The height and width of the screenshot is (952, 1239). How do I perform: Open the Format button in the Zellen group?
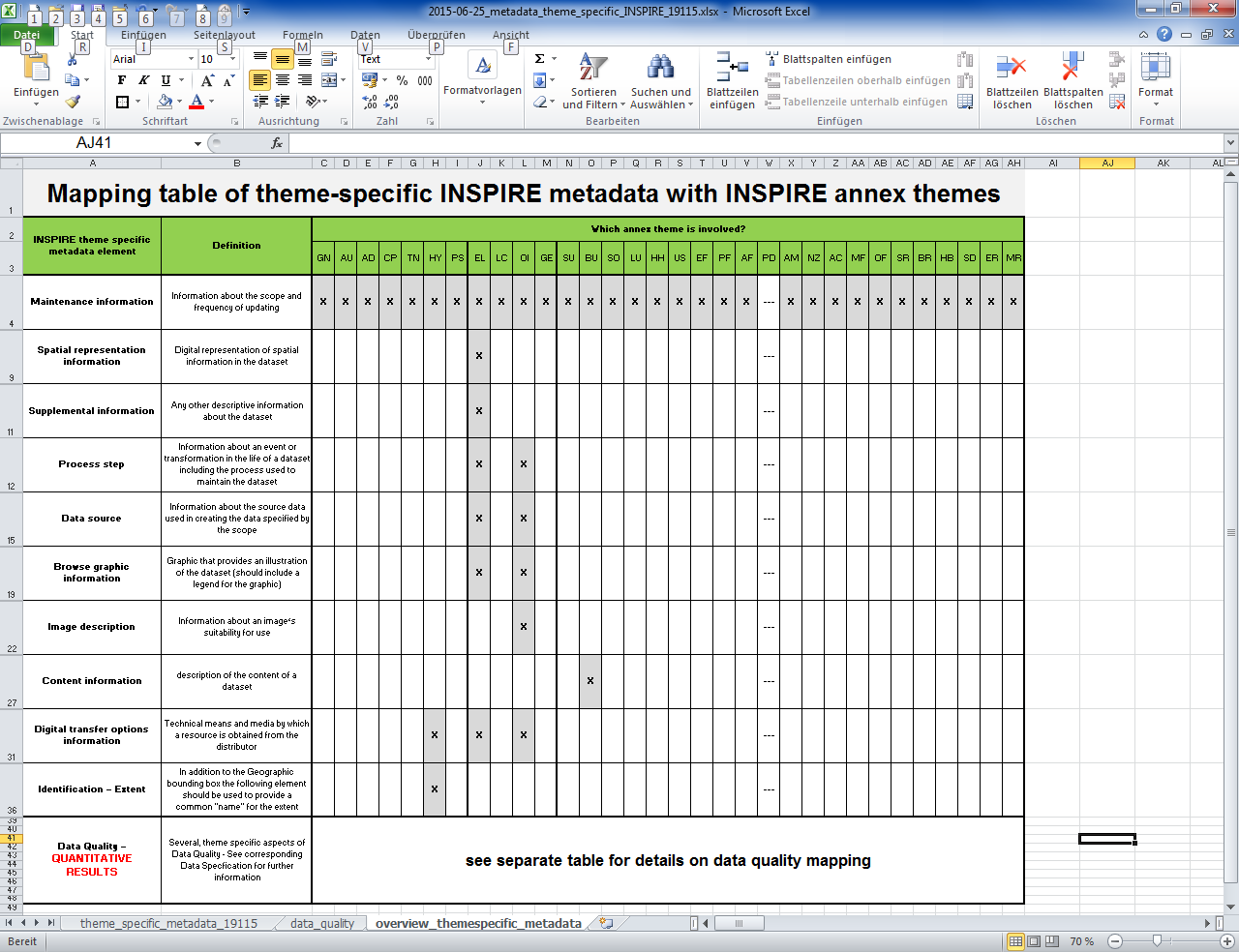(1155, 77)
